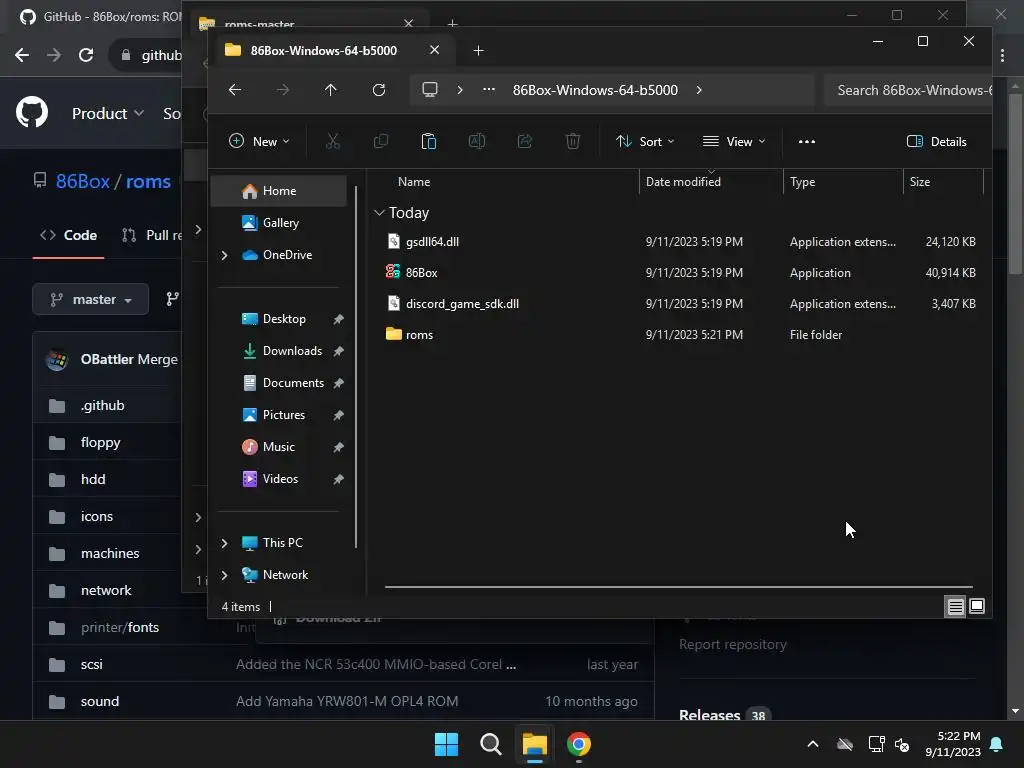Close the 86Box-Windows-64-b5000 tab

[x=434, y=50]
